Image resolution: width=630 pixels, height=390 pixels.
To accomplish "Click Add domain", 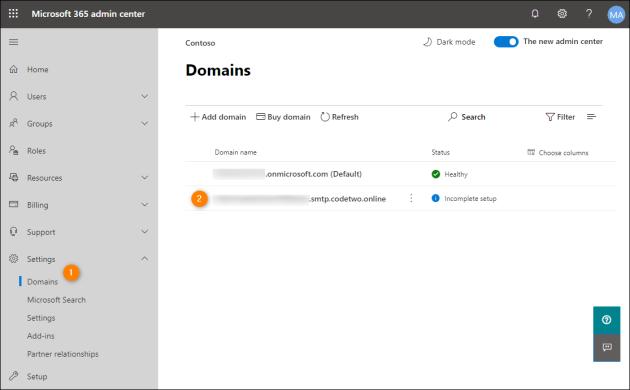I will click(x=218, y=117).
